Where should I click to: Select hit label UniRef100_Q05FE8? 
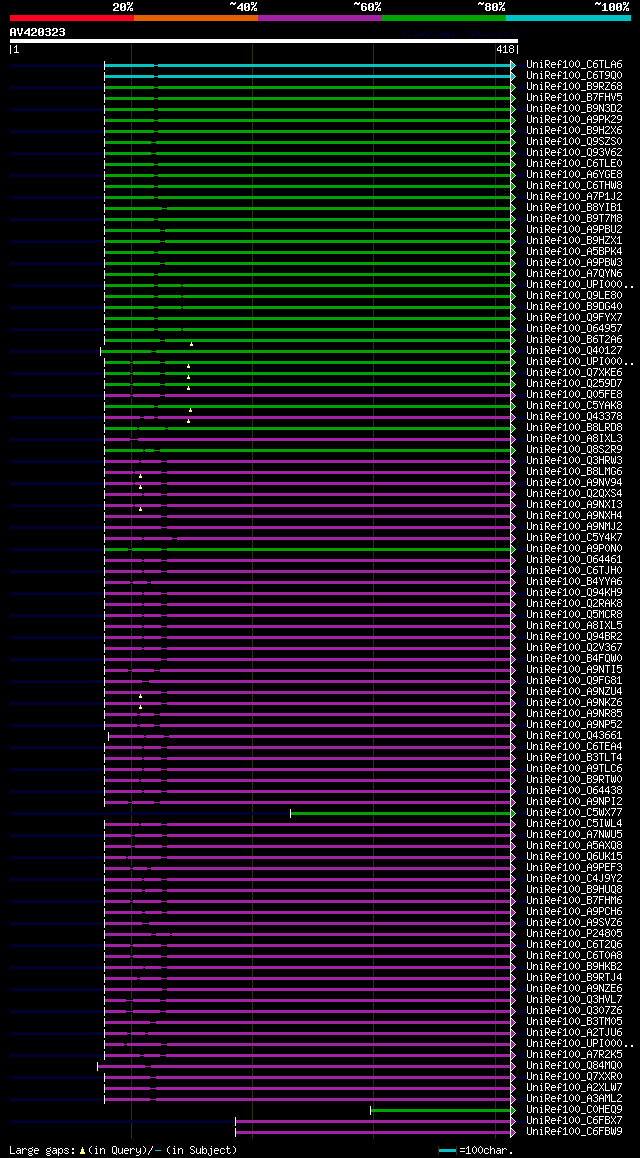click(x=574, y=395)
